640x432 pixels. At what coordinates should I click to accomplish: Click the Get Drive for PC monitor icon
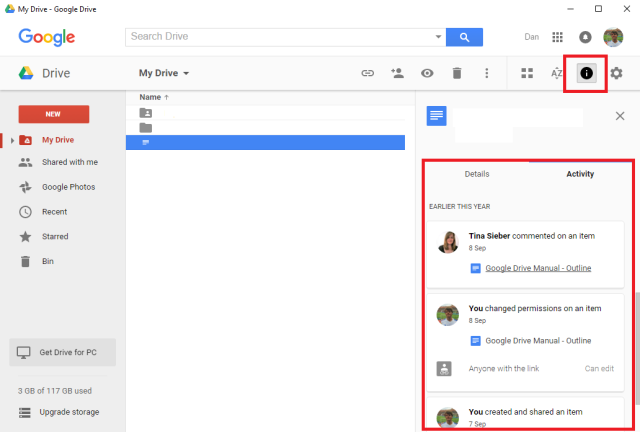point(23,352)
